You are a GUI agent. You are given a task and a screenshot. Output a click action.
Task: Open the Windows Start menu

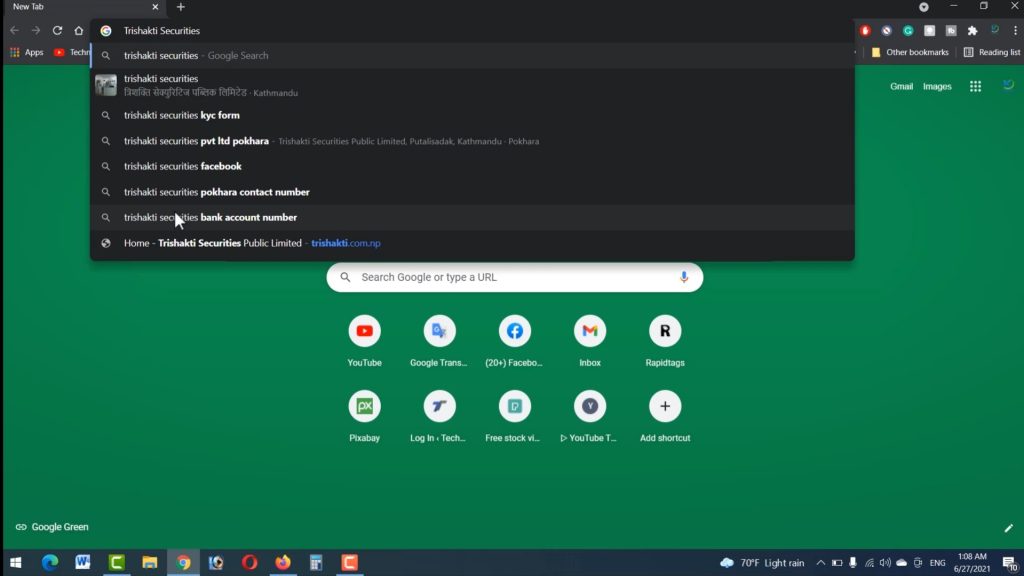16,562
